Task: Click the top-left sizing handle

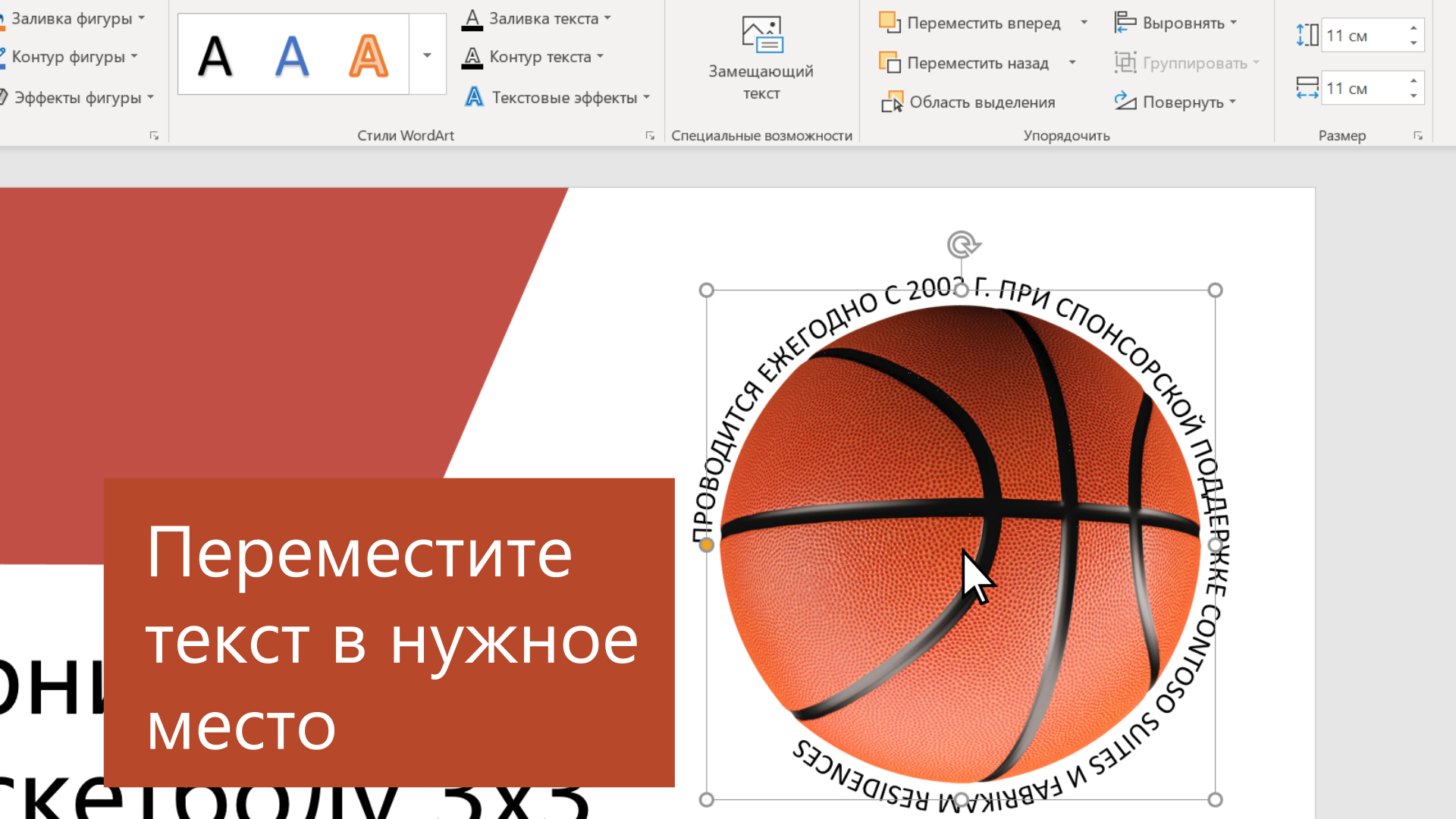Action: tap(706, 290)
